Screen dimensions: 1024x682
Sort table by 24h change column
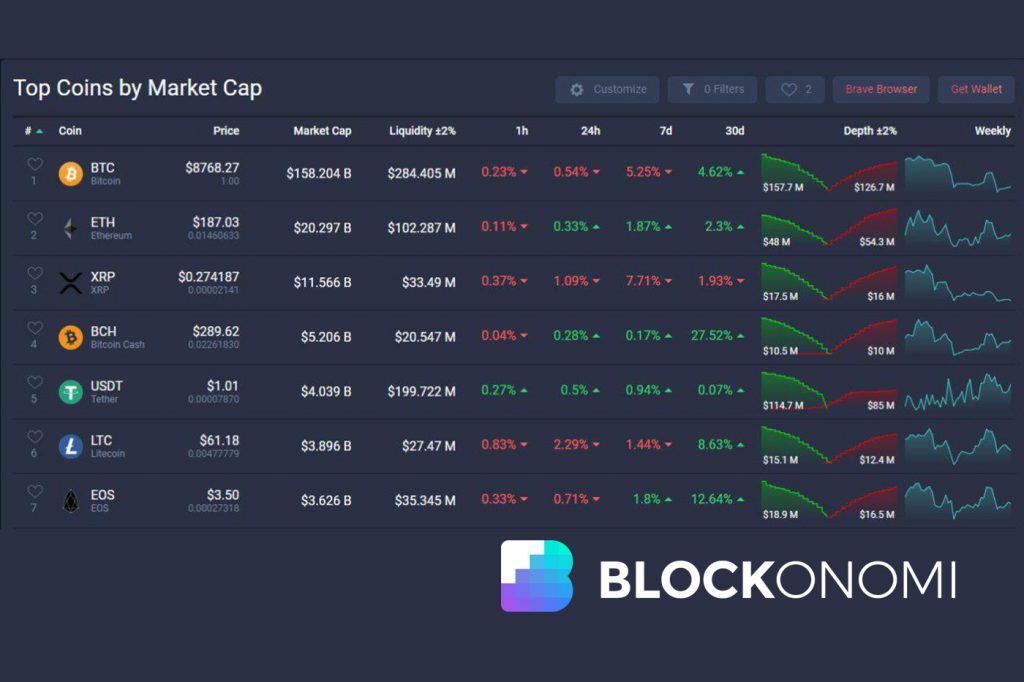click(x=591, y=131)
